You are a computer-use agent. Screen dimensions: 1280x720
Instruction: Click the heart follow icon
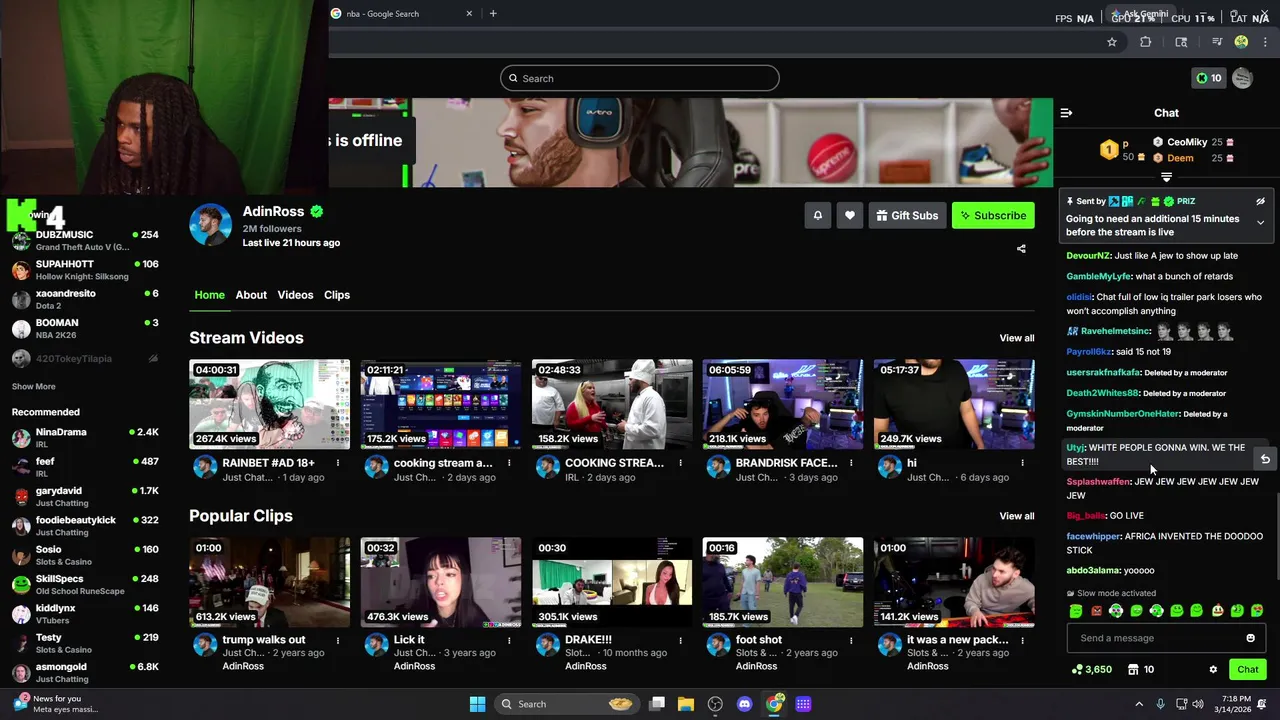click(x=849, y=215)
